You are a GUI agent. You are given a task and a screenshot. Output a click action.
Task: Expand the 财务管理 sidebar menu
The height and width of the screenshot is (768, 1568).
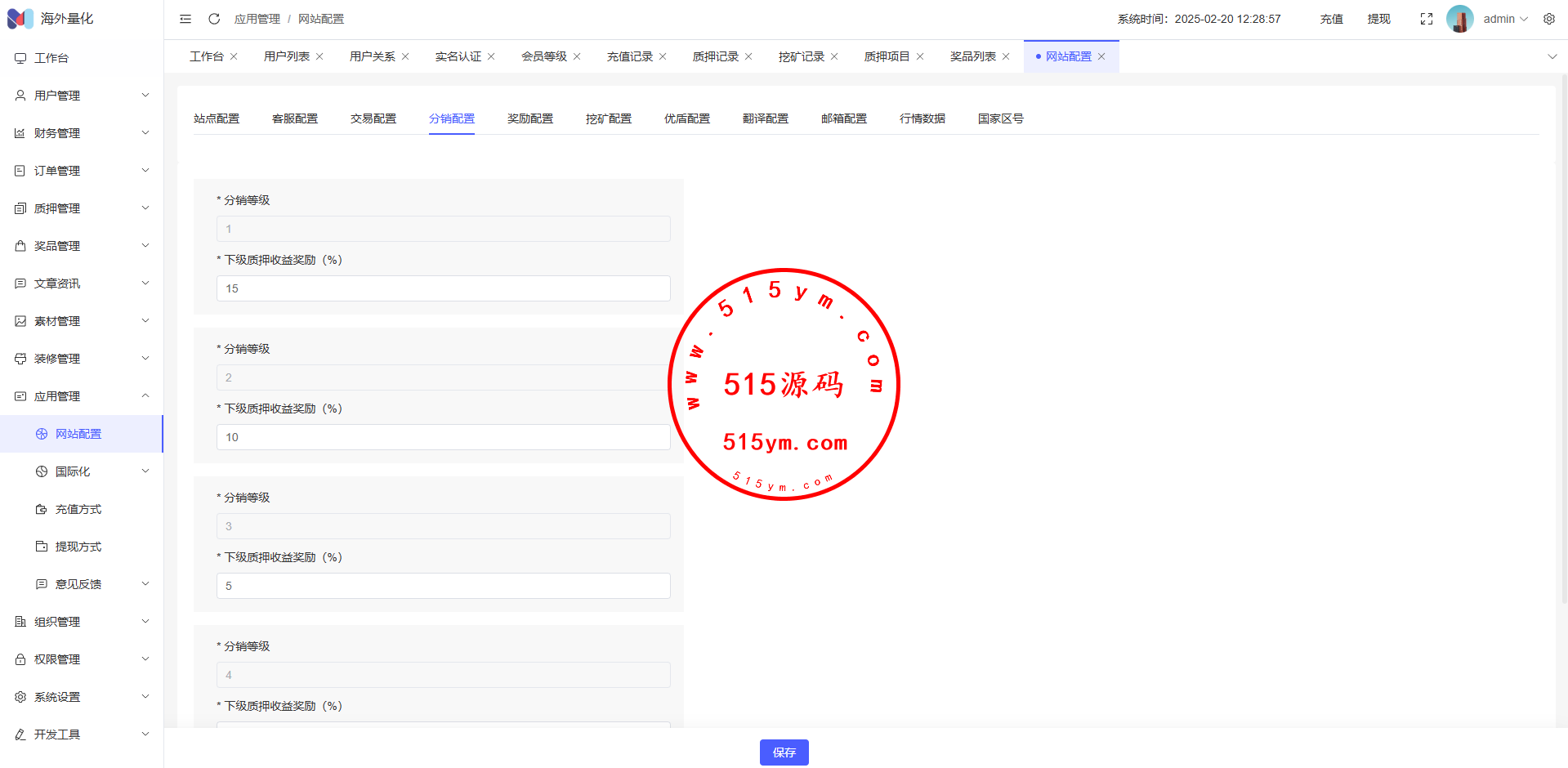tap(82, 133)
